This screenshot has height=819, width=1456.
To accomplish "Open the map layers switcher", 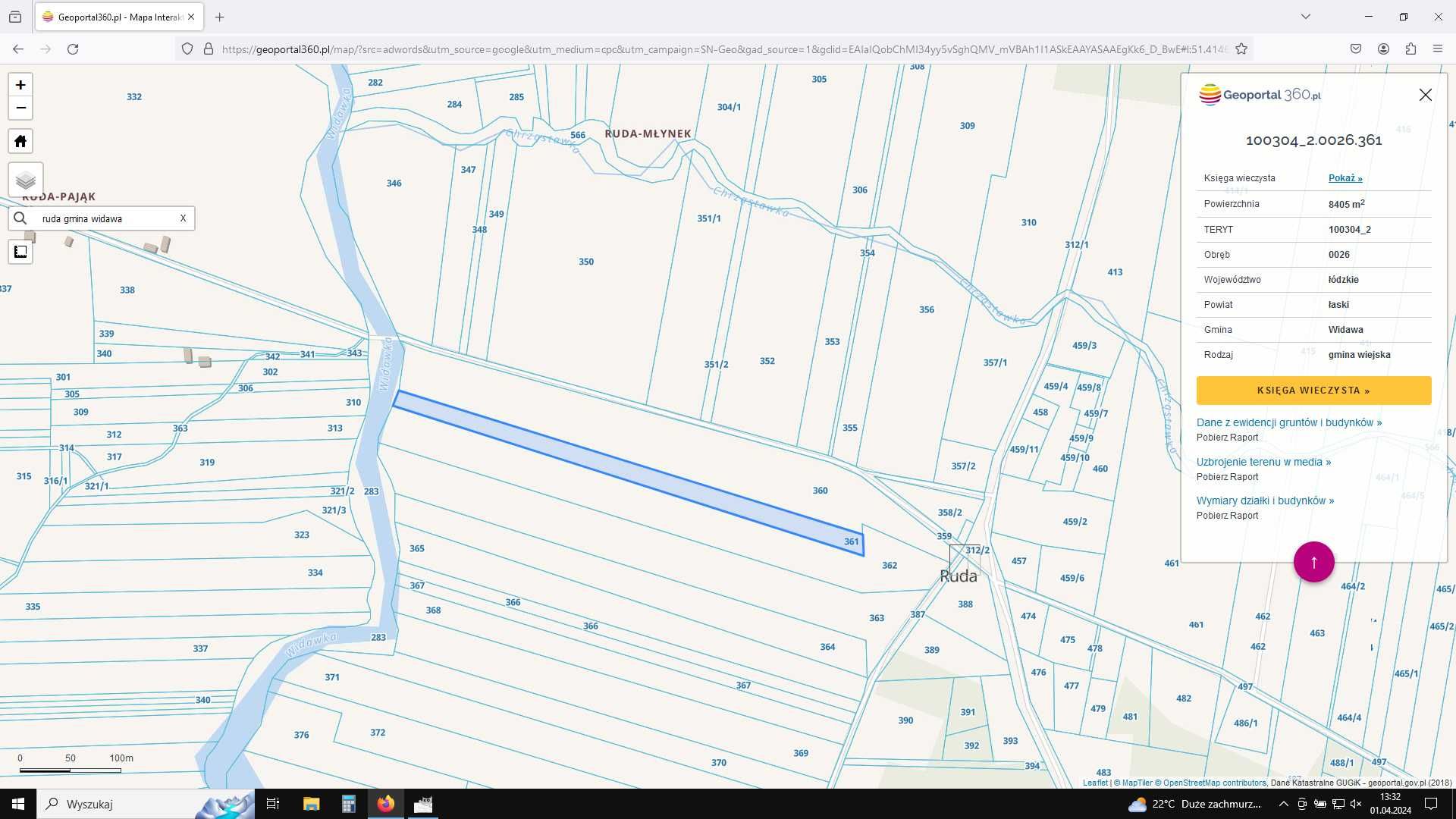I will point(26,180).
